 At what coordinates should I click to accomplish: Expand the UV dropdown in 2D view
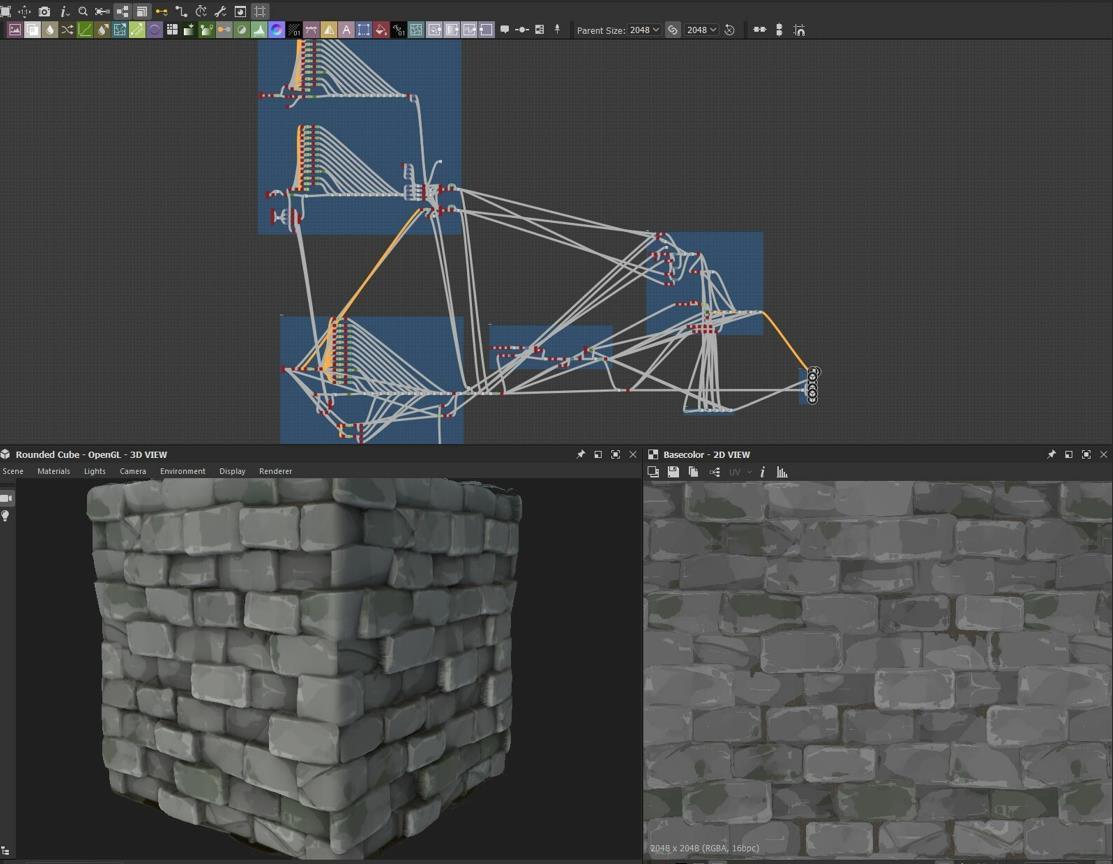click(x=740, y=472)
